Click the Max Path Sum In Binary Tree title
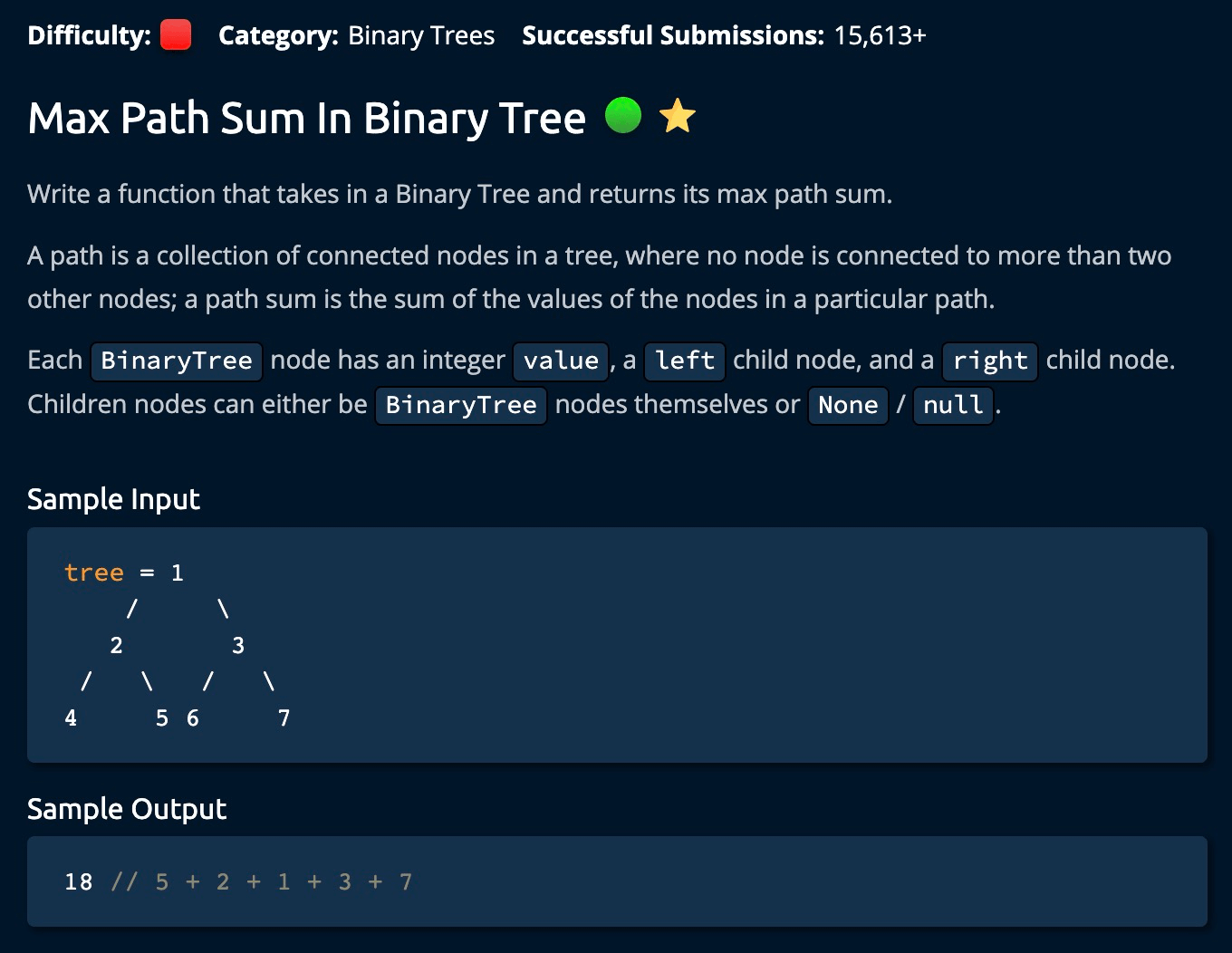The height and width of the screenshot is (953, 1232). (307, 119)
